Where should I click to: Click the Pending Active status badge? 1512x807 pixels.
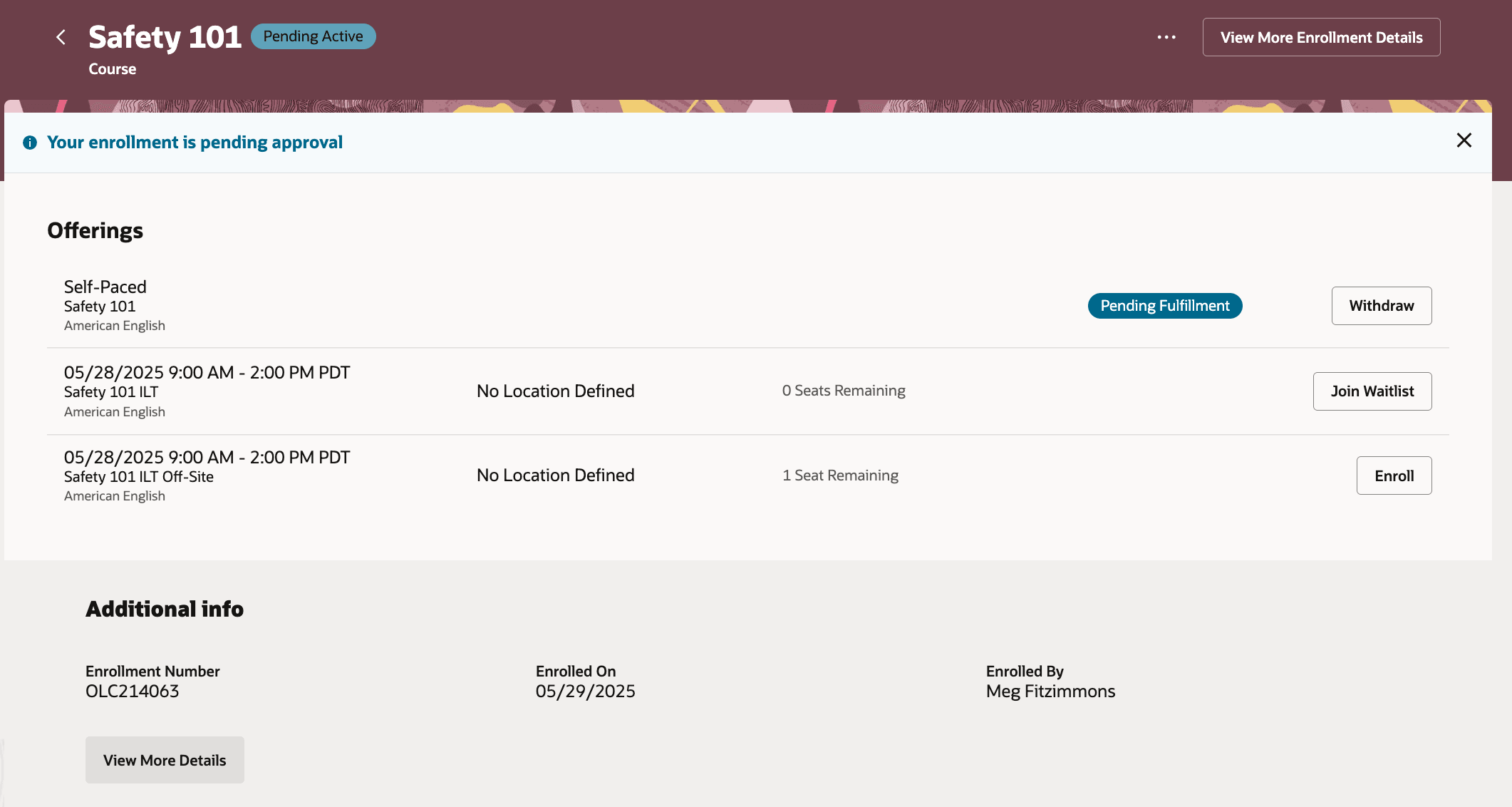(x=313, y=36)
